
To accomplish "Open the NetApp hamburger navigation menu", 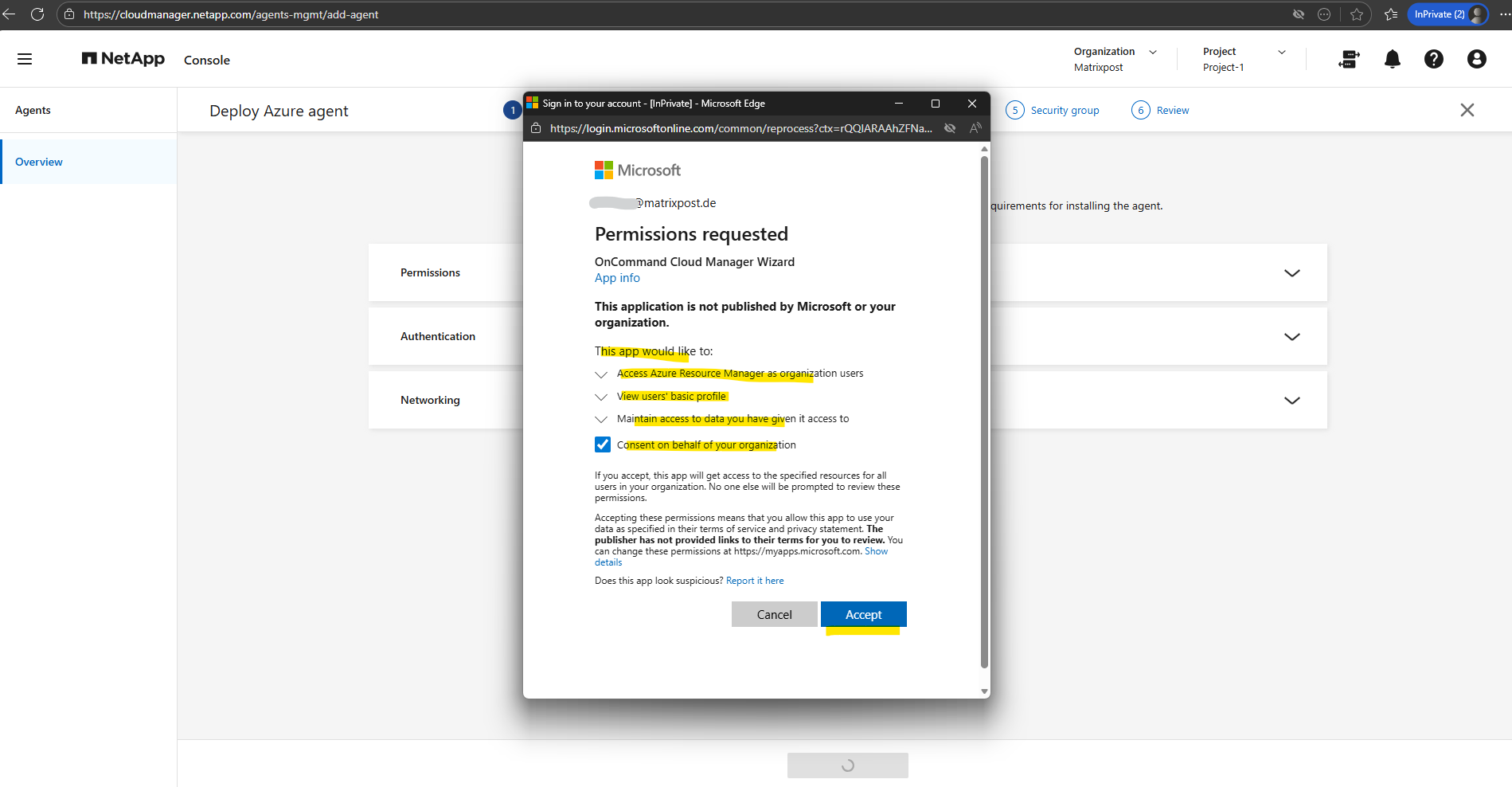I will (25, 59).
